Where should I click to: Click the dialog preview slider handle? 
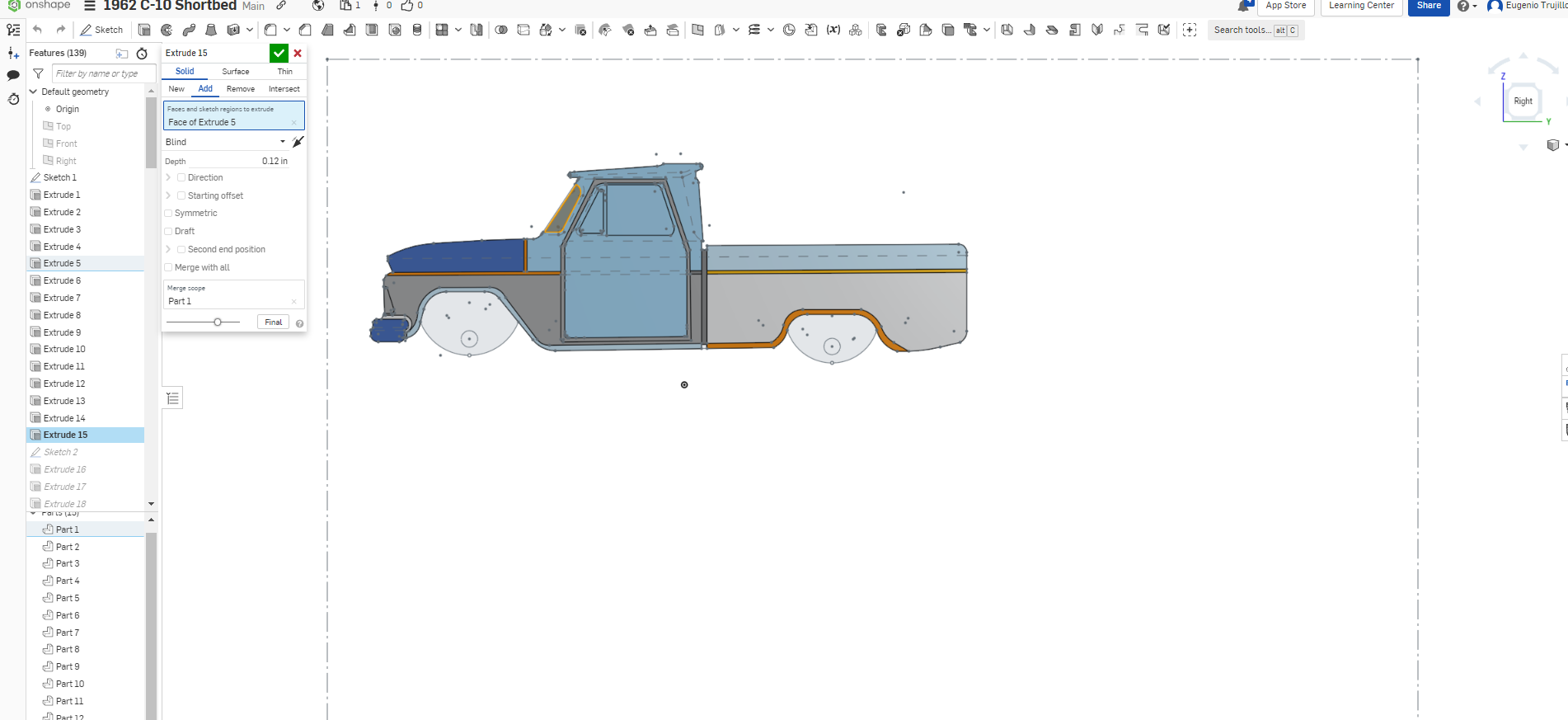pyautogui.click(x=218, y=322)
